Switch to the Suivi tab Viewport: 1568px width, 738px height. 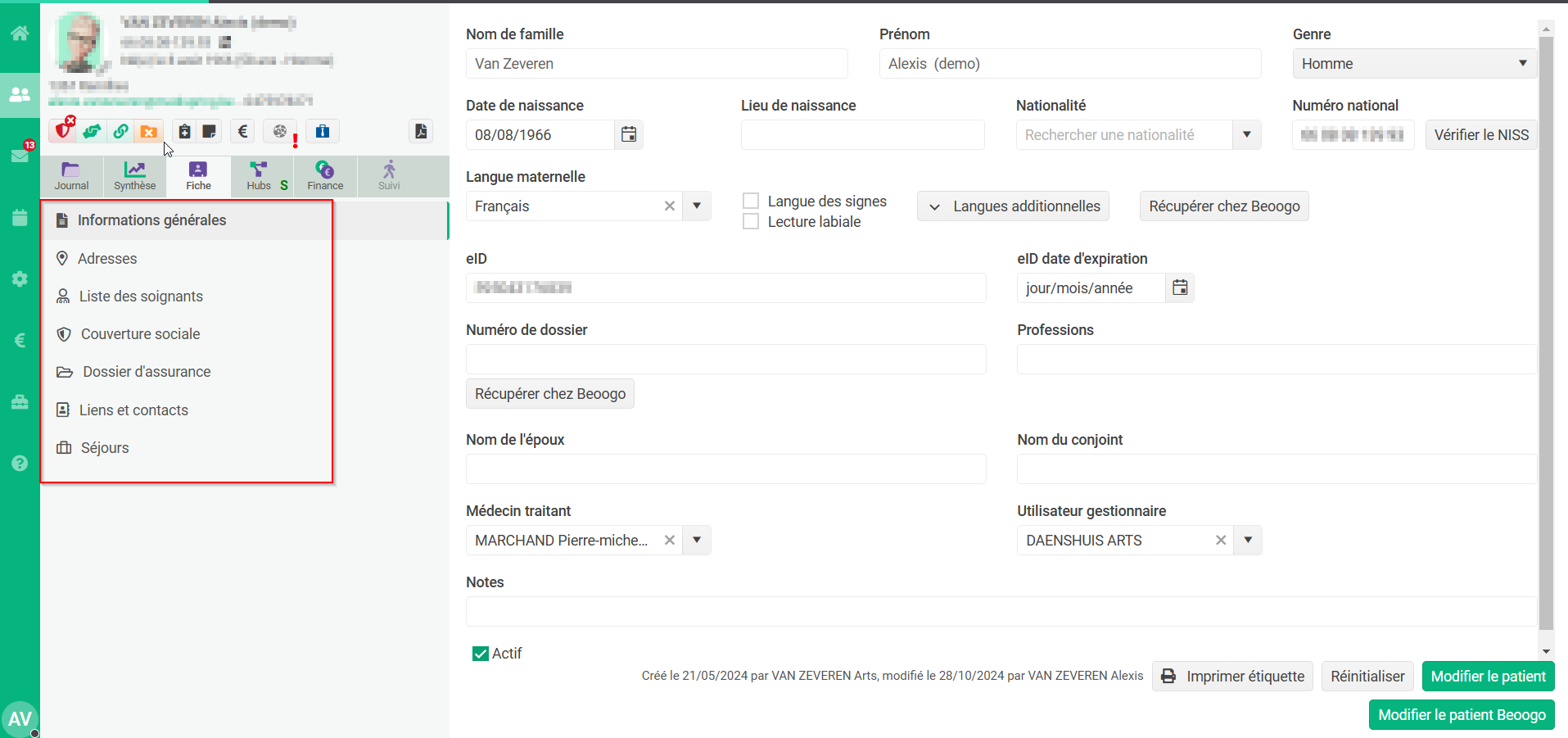[x=389, y=176]
